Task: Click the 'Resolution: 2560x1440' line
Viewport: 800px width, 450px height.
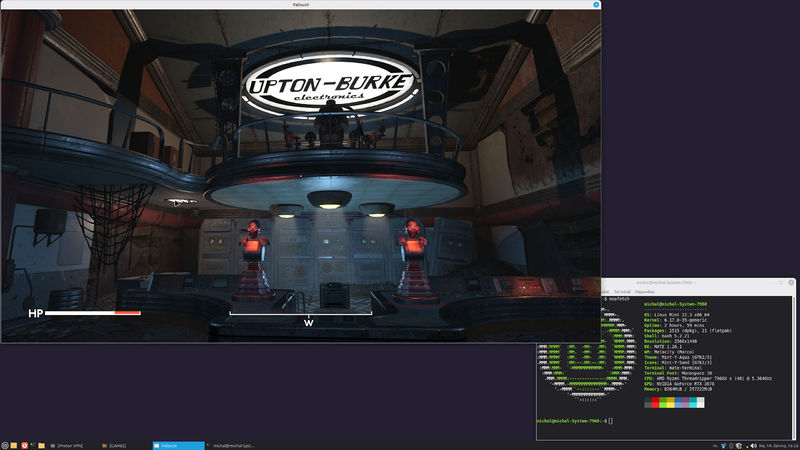Action: click(669, 341)
